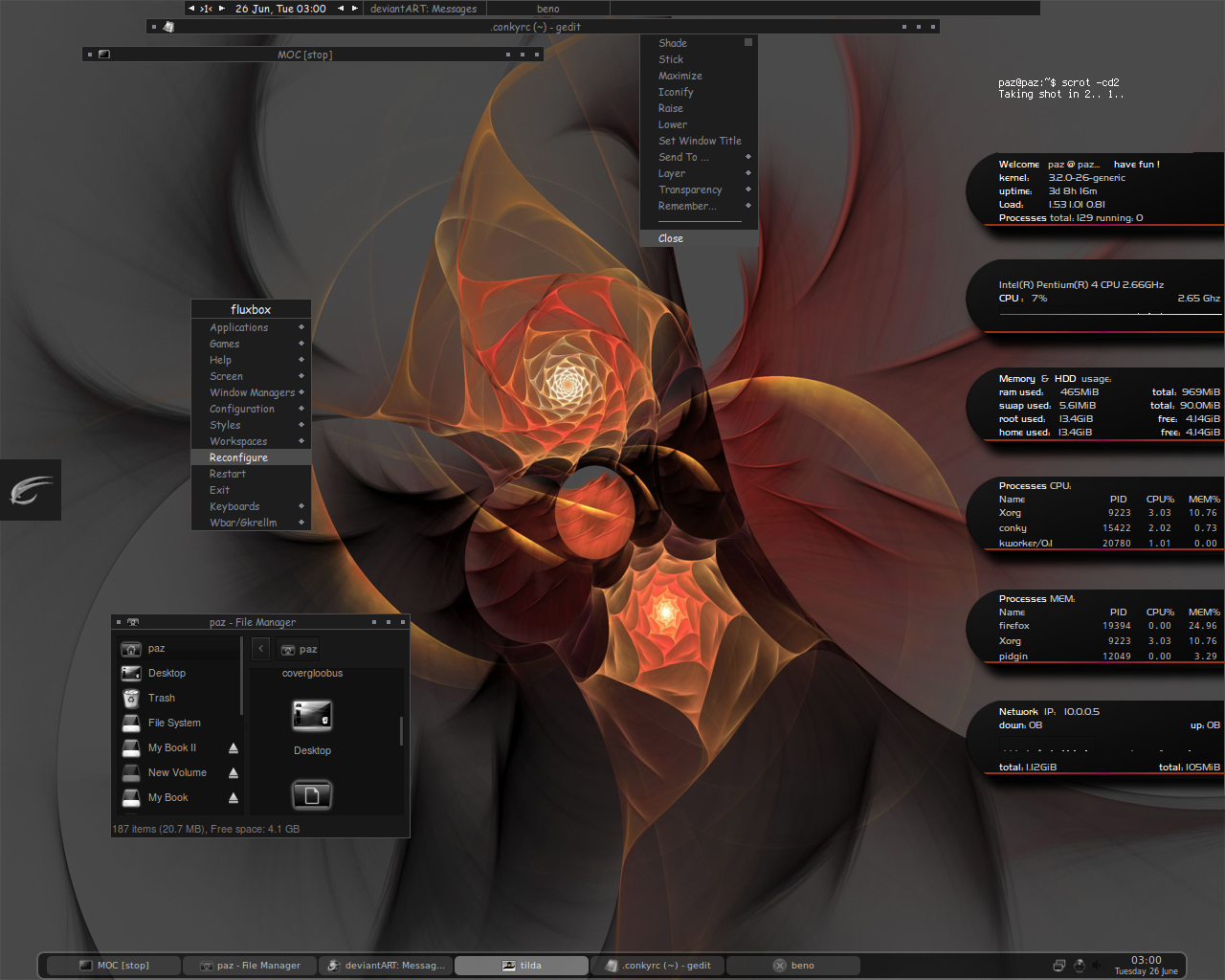Choose Set Window Title

(699, 141)
